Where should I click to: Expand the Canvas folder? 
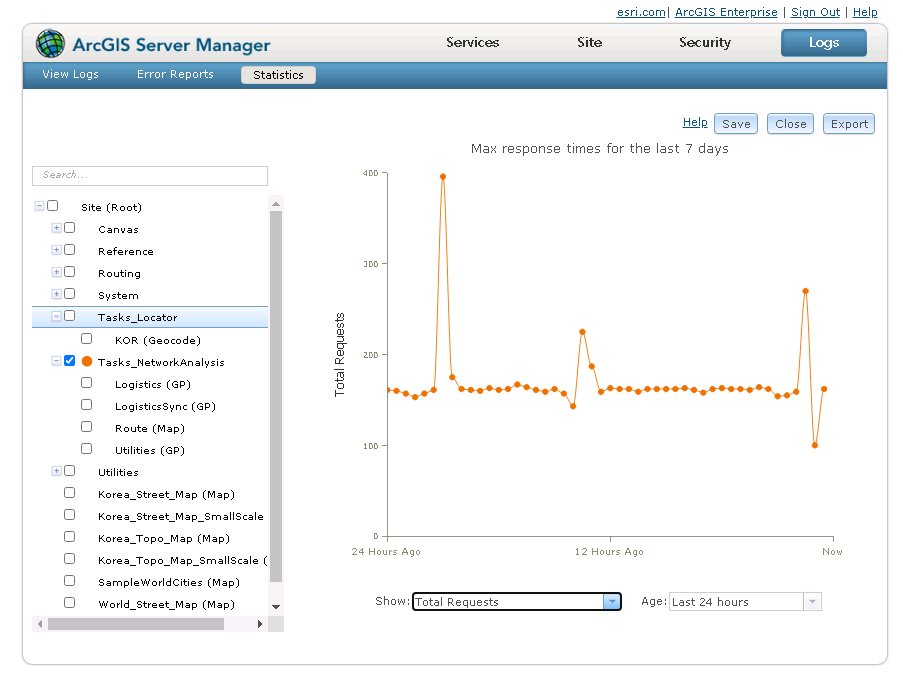[x=56, y=227]
